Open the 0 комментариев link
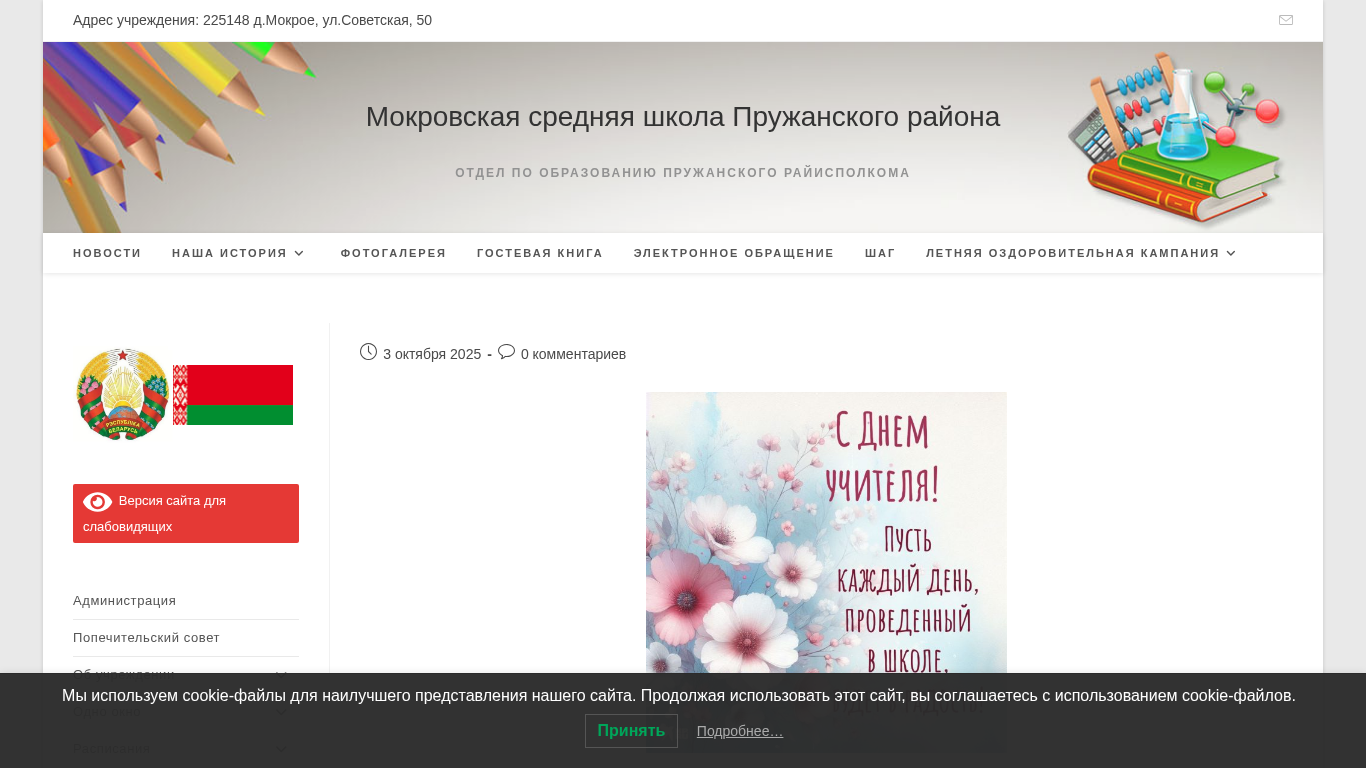This screenshot has width=1366, height=768. [x=573, y=354]
